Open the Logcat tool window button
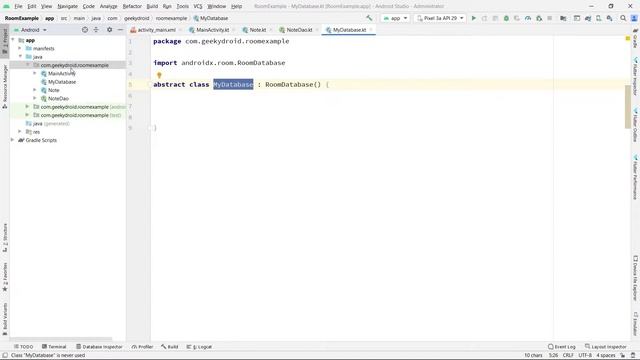 pos(199,347)
